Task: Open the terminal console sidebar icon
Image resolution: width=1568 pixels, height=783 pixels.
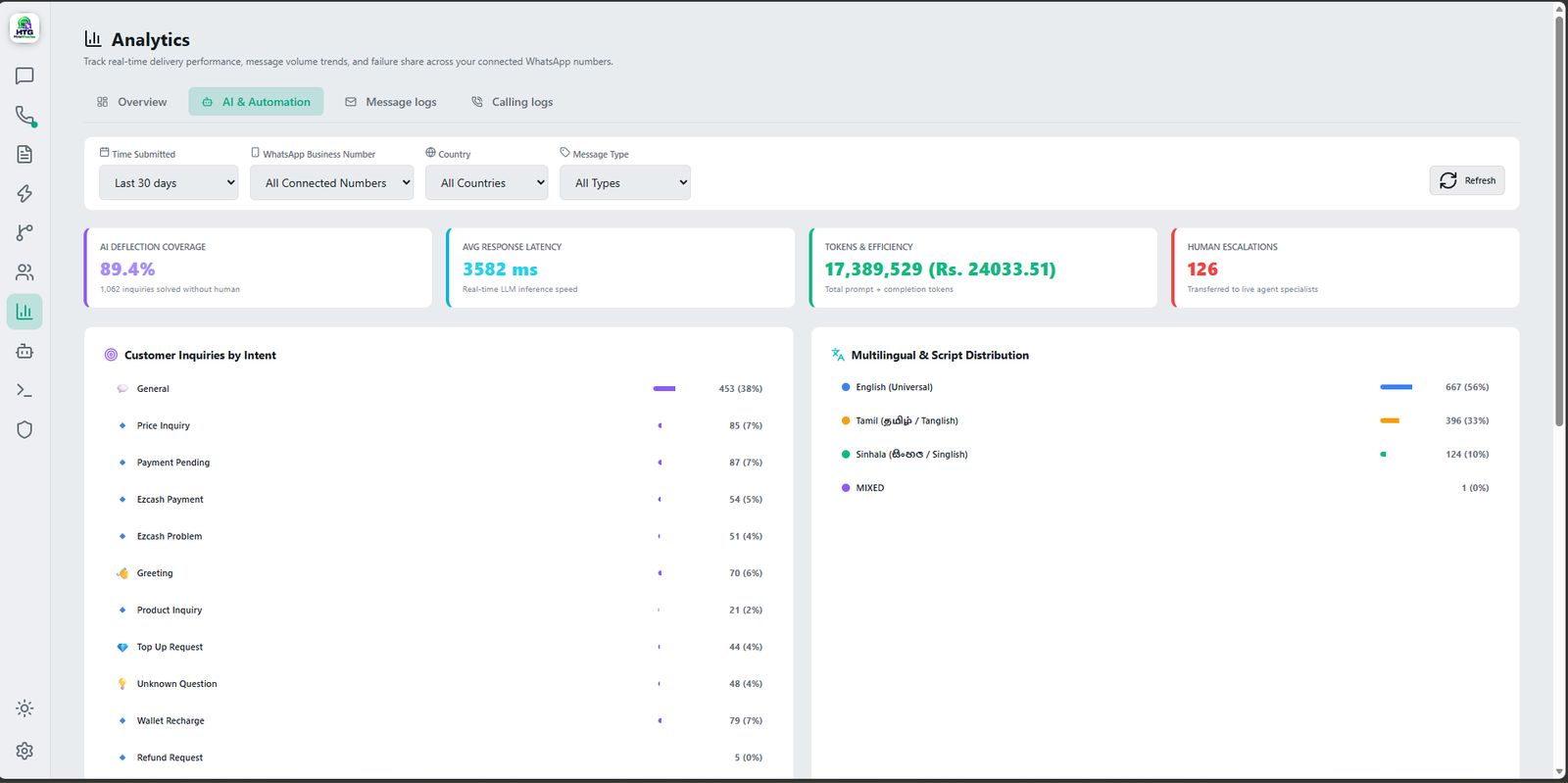Action: [x=24, y=390]
